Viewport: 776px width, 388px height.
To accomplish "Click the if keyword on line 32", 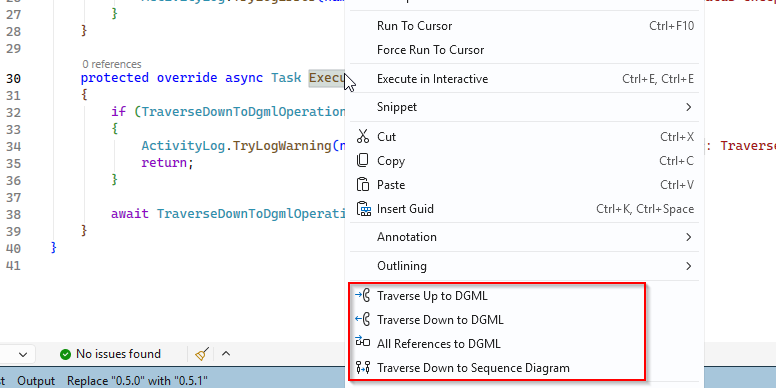I will point(119,112).
